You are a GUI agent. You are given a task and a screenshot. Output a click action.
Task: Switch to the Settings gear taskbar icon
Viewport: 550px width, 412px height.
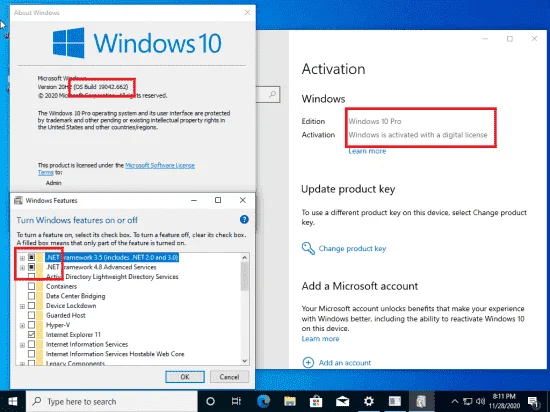(369, 401)
